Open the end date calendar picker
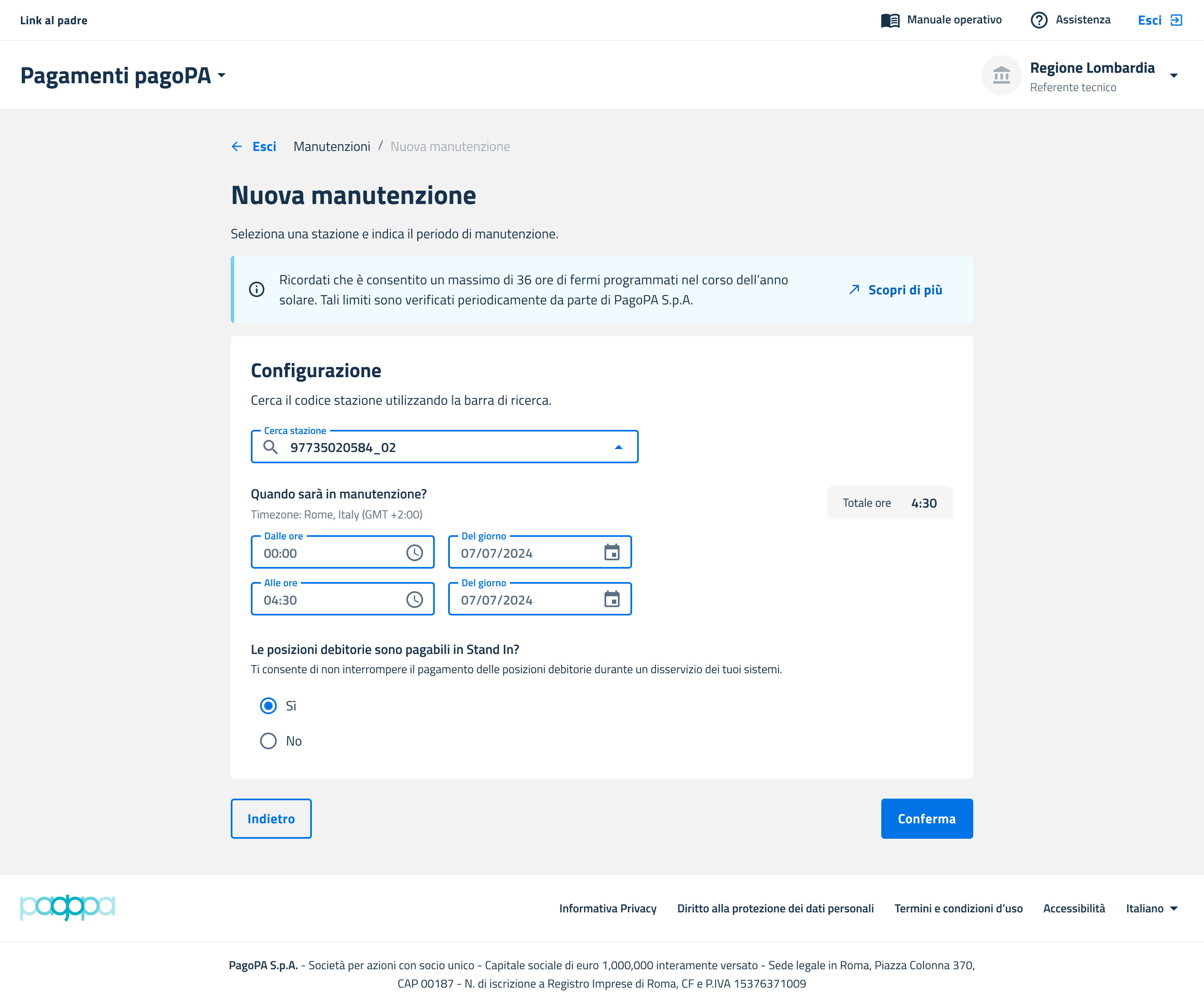The width and height of the screenshot is (1204, 1006). pos(612,600)
